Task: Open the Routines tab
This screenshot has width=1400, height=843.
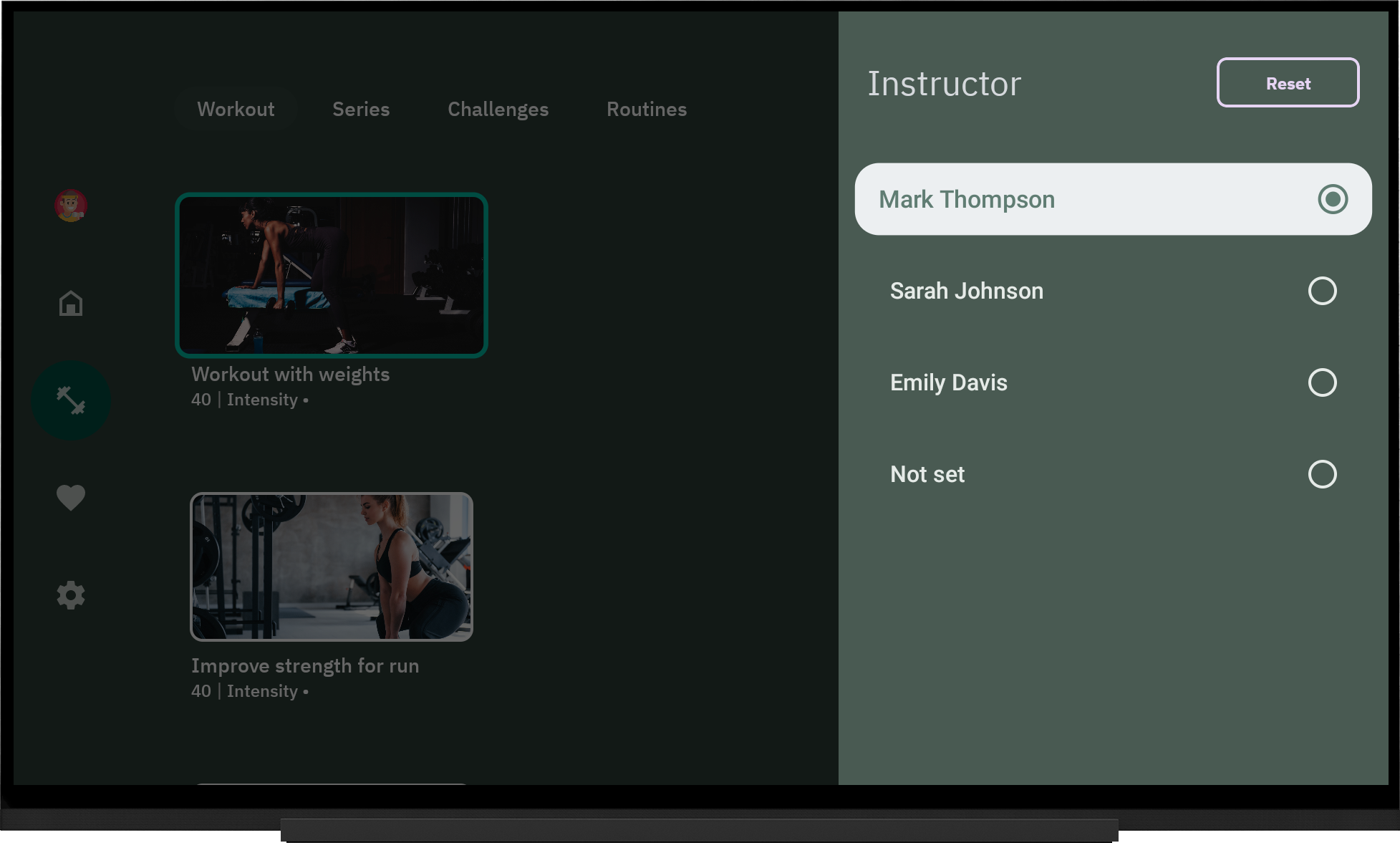Action: tap(646, 109)
